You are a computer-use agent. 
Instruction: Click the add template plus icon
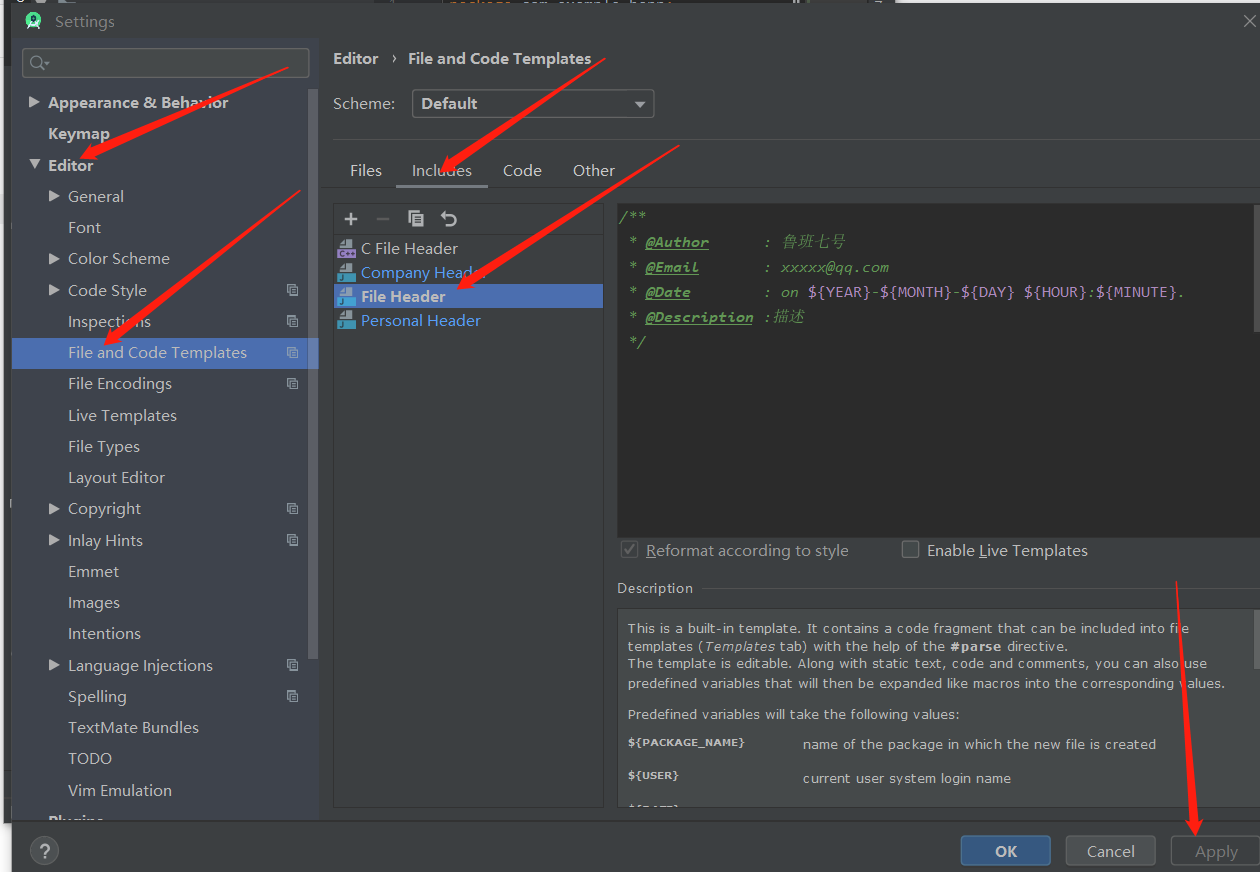tap(350, 218)
